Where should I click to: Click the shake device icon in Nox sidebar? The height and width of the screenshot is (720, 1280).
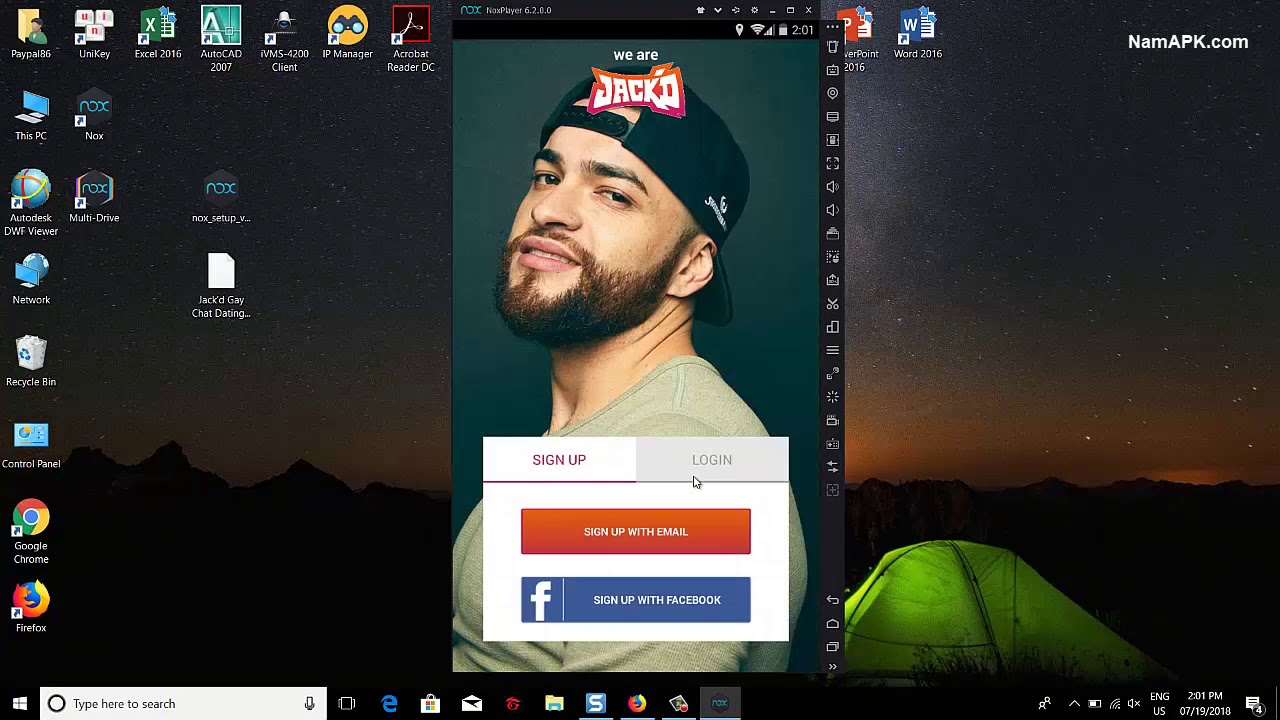(x=832, y=46)
